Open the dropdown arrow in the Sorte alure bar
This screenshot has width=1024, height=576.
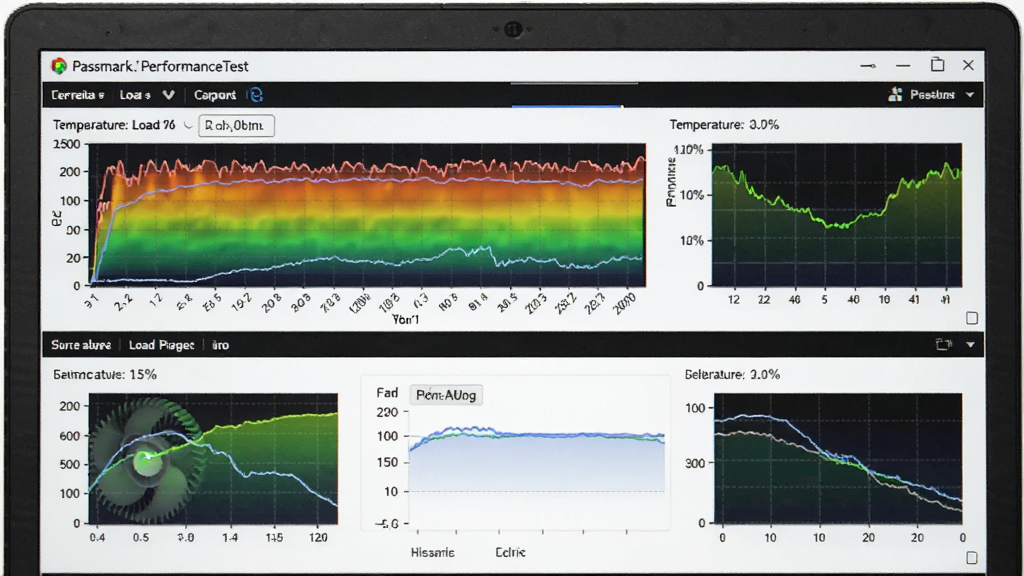click(x=970, y=345)
